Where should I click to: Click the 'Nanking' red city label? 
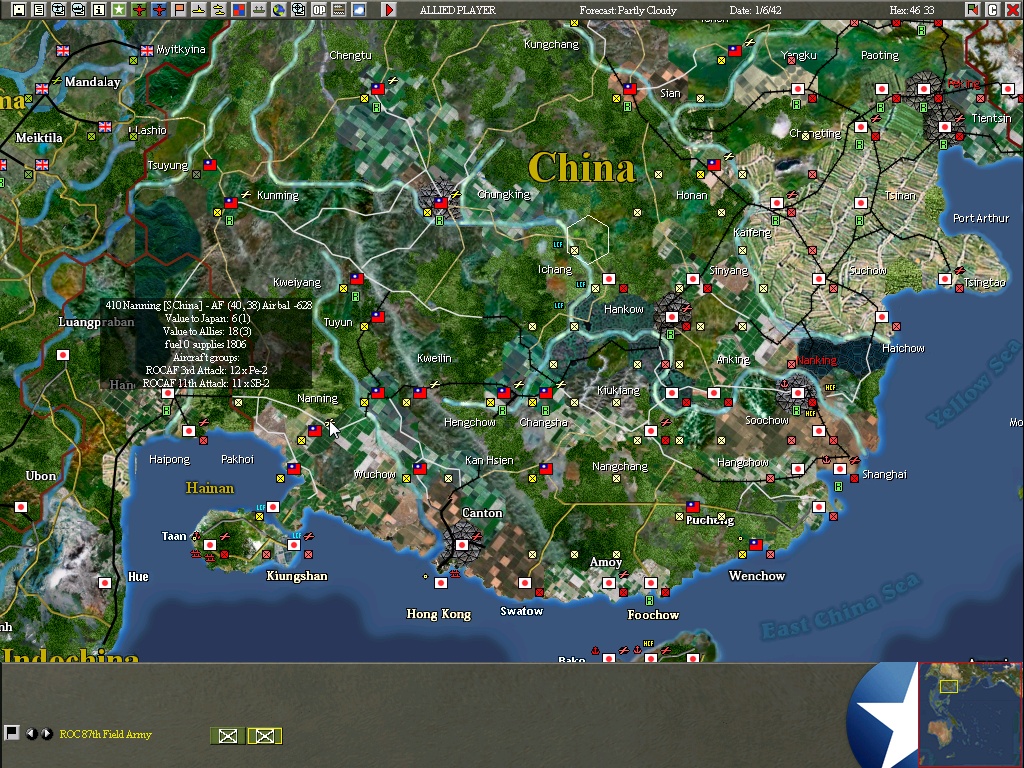(816, 360)
